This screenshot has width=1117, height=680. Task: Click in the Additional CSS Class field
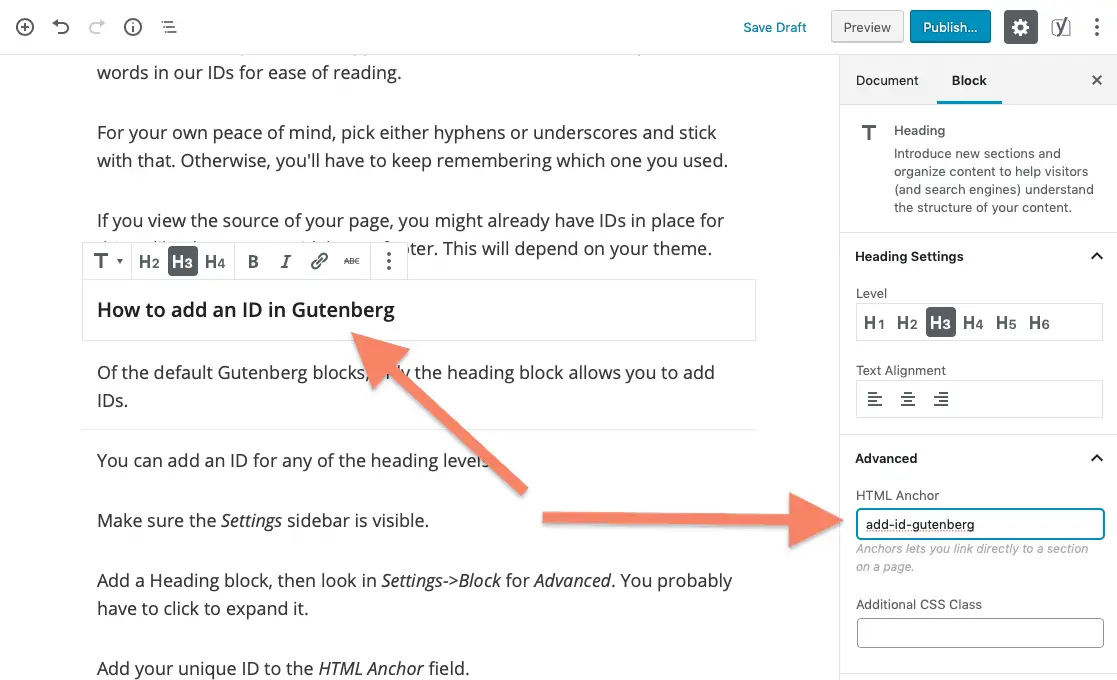click(980, 632)
